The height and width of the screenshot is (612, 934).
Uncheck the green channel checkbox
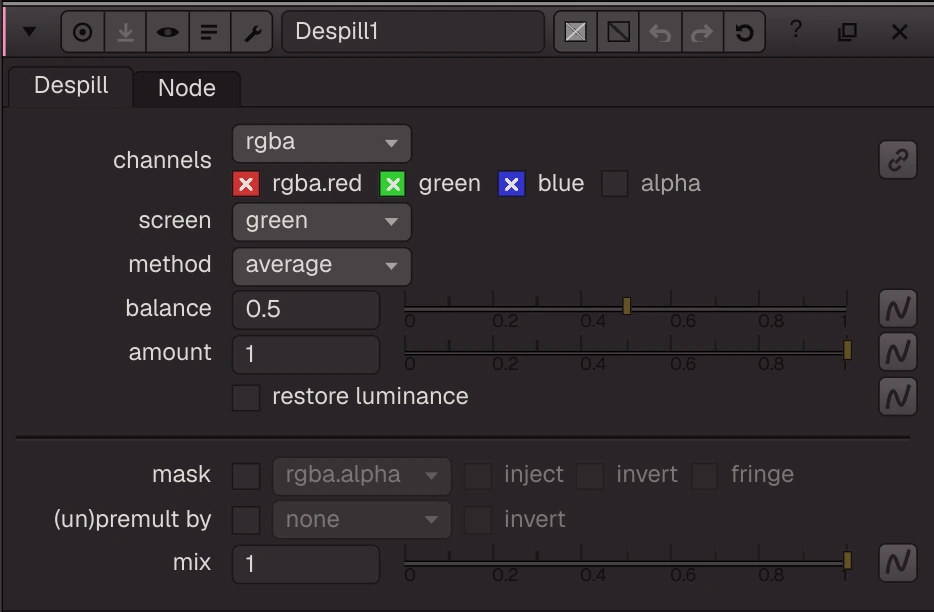(393, 184)
